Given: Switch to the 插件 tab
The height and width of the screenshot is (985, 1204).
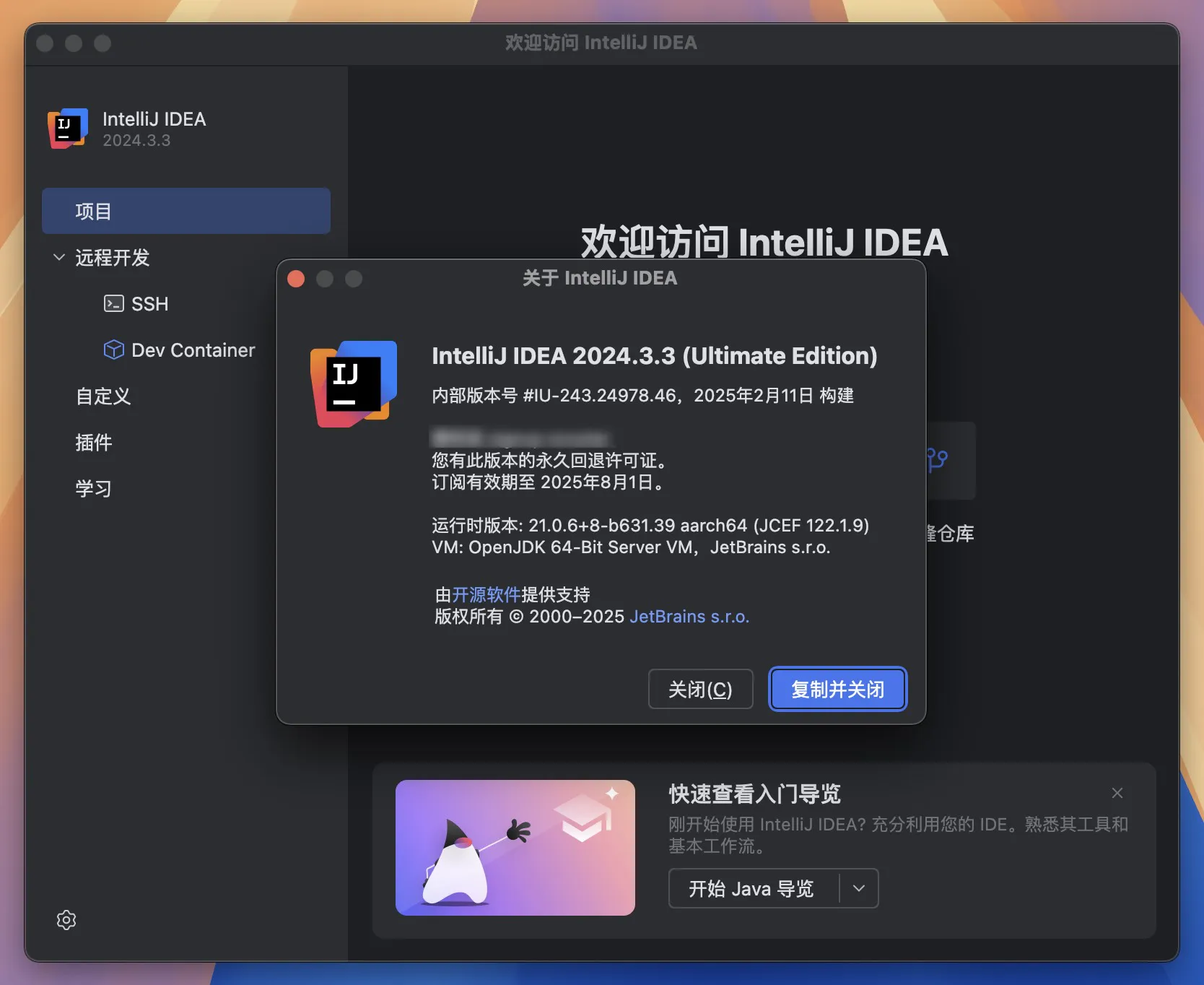Looking at the screenshot, I should (x=94, y=442).
